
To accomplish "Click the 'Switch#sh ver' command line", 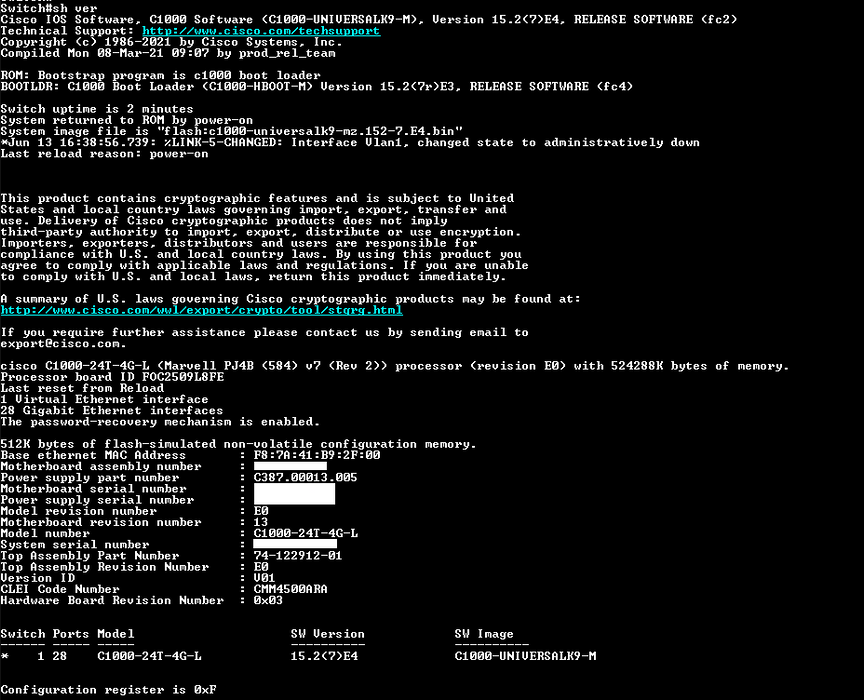I will pos(49,8).
